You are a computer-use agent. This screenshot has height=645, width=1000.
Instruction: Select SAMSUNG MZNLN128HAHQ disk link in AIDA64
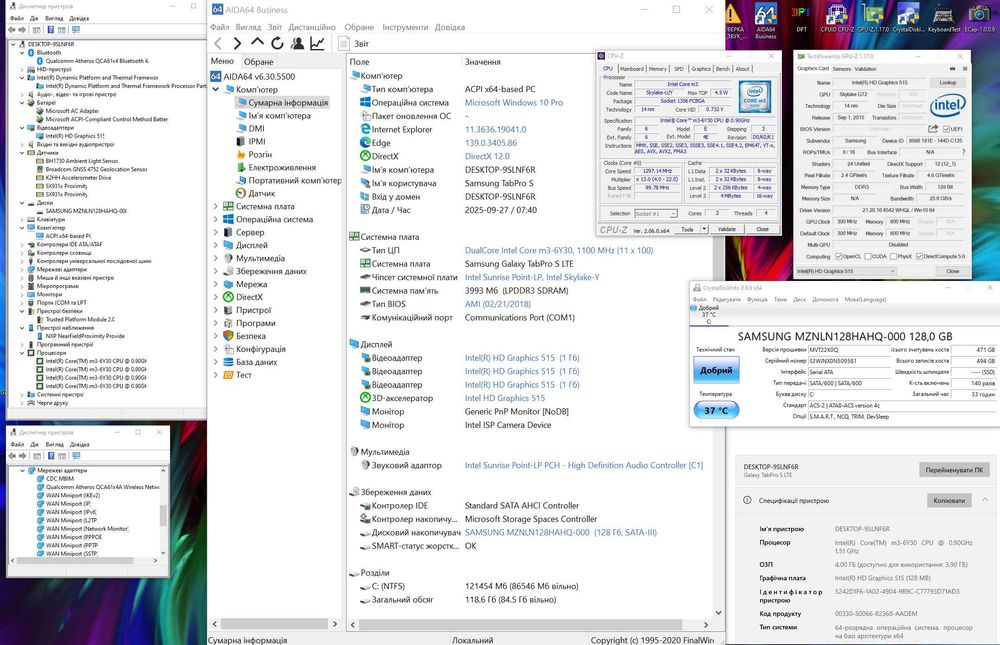click(561, 532)
